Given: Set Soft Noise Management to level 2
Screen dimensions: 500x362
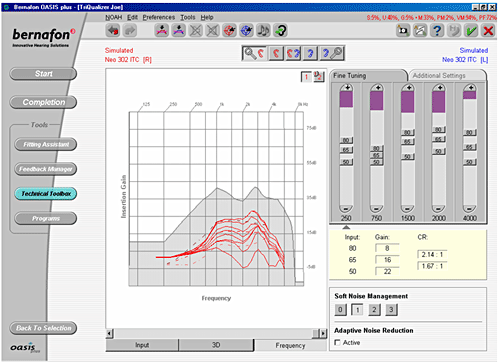Looking at the screenshot, I should tap(374, 310).
